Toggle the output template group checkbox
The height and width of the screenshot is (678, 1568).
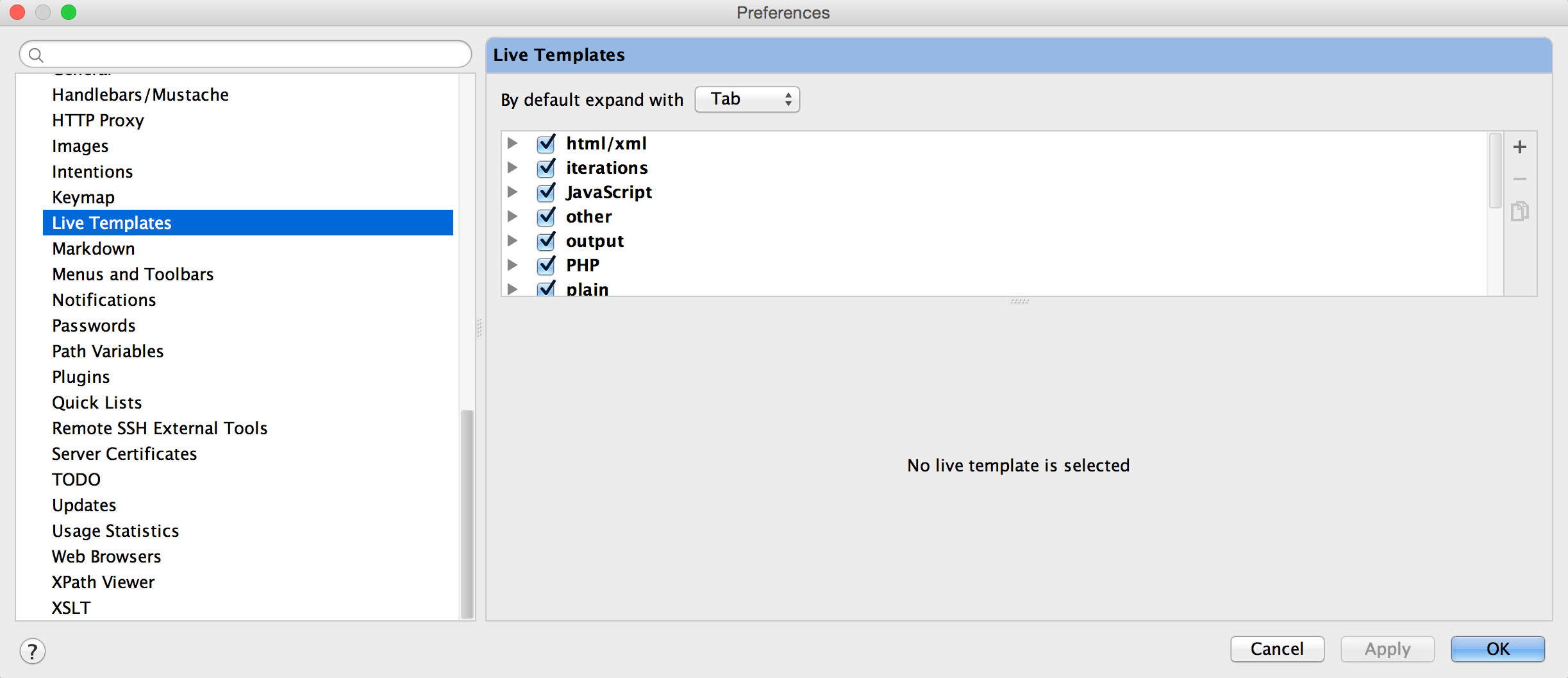click(x=546, y=241)
